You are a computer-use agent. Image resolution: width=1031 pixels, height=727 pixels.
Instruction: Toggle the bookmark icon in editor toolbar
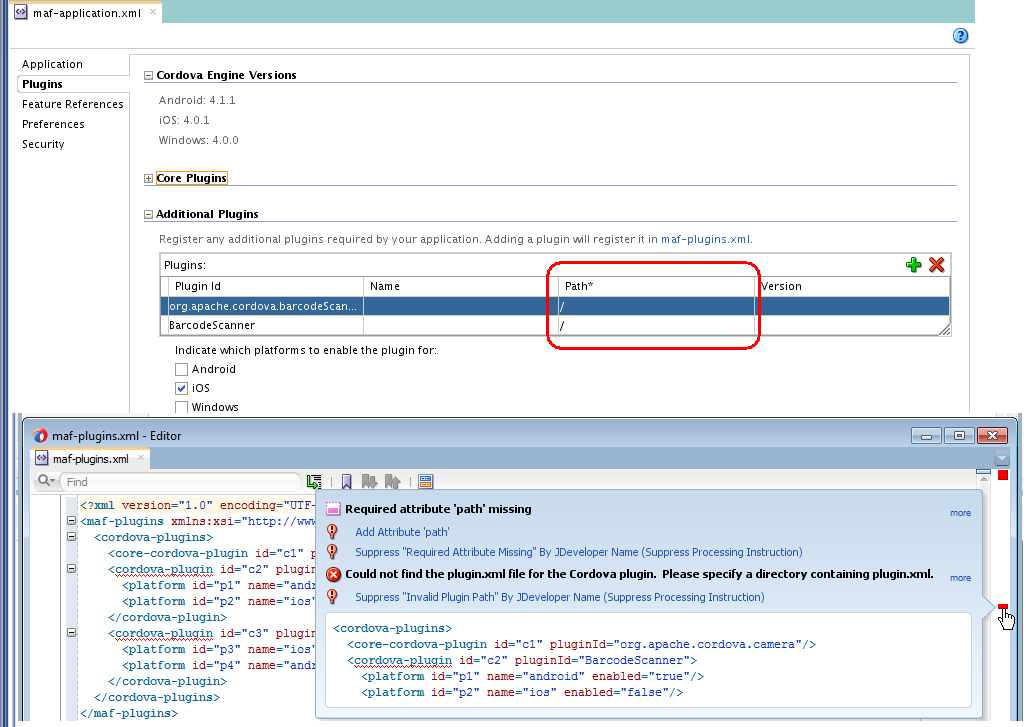tap(347, 482)
